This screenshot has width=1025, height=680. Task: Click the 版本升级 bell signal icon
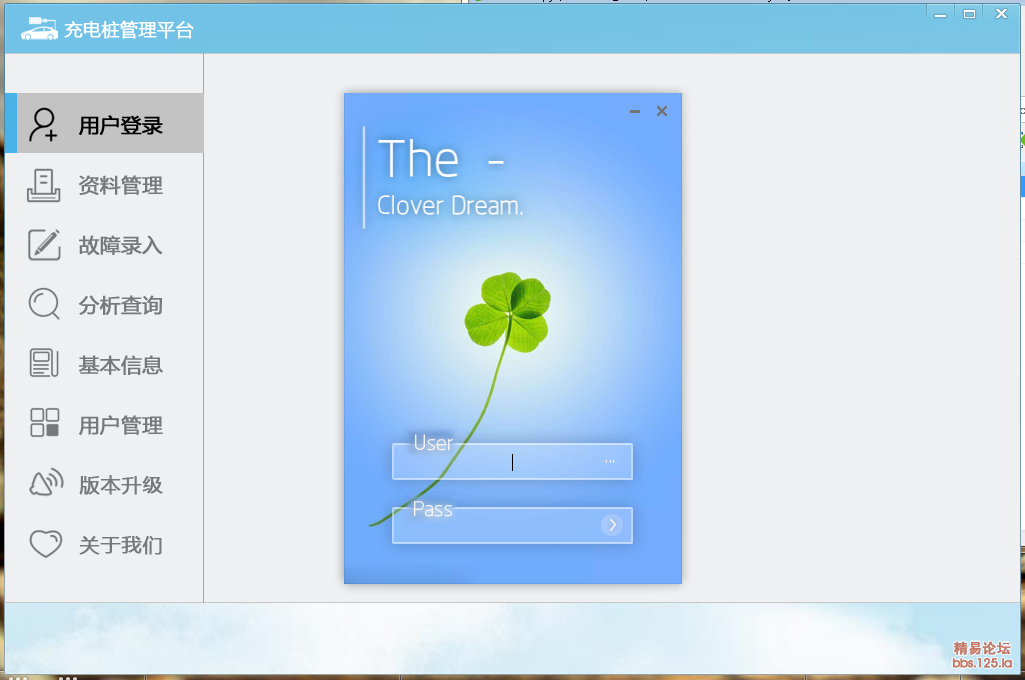point(46,483)
